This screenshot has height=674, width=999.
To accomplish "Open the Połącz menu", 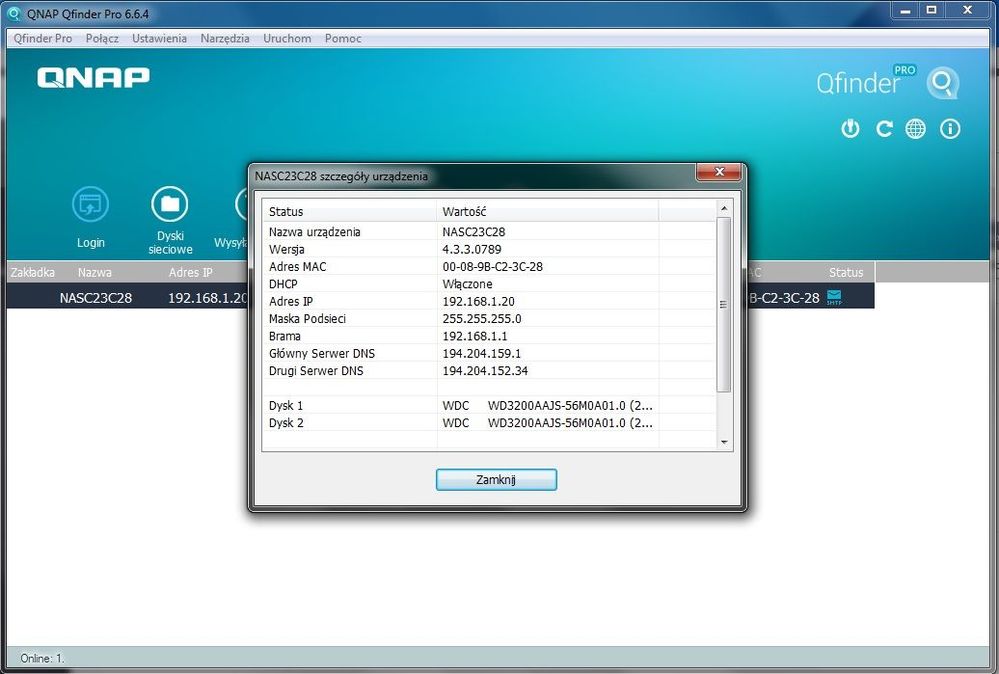I will [x=102, y=38].
